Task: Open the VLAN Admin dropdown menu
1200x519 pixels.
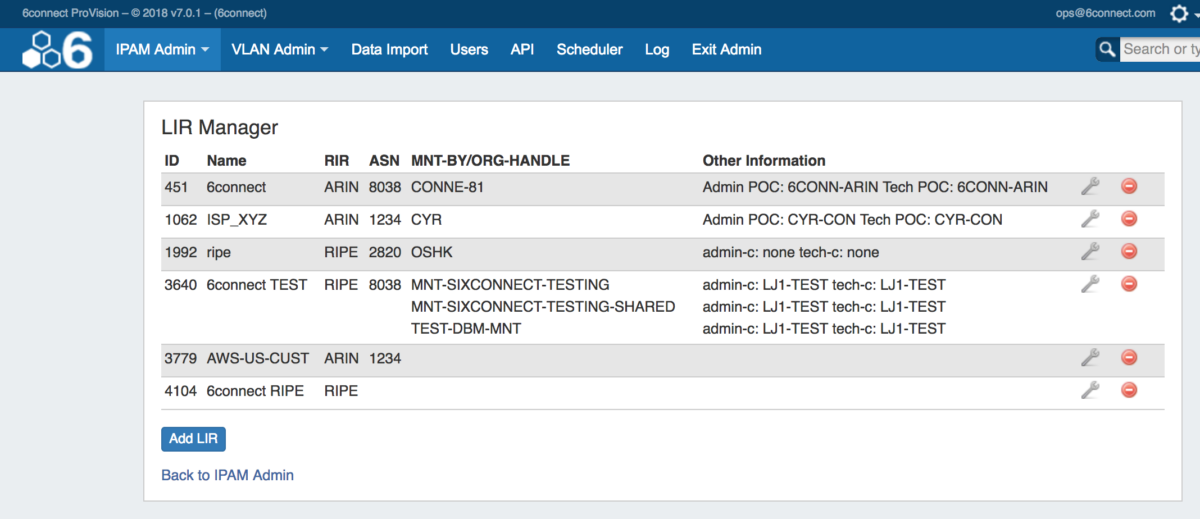Action: [279, 49]
